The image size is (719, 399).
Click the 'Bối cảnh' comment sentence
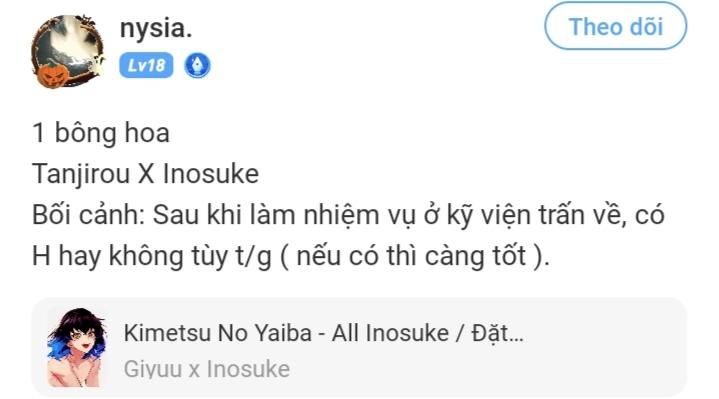coord(348,215)
